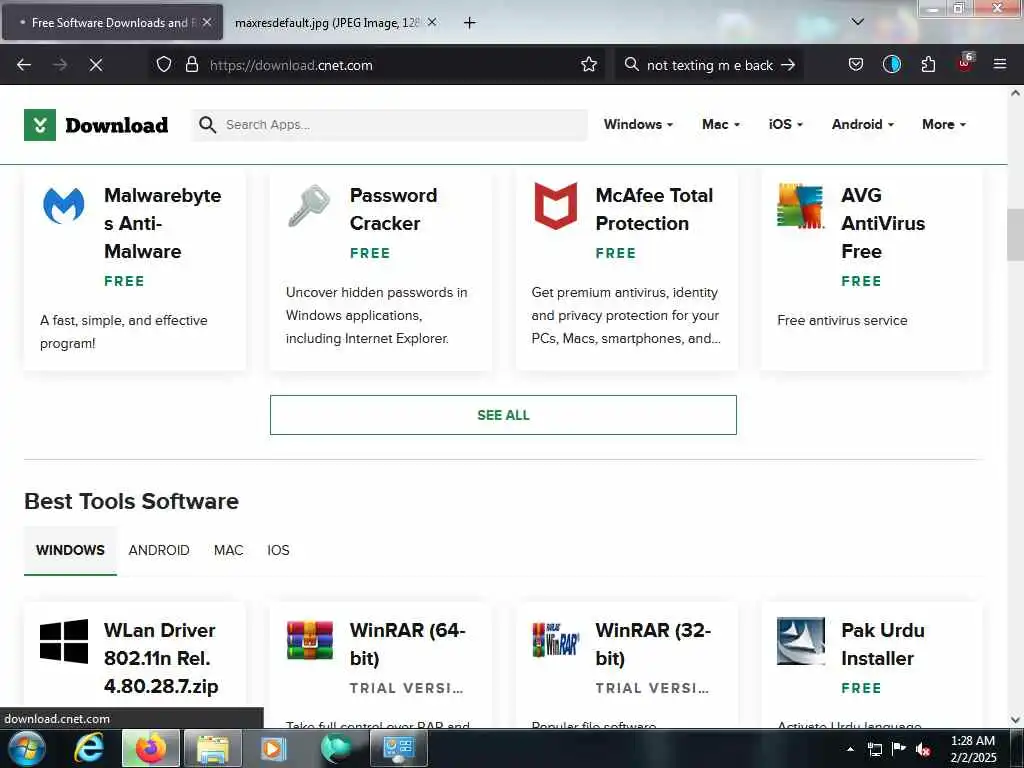Click the network tray icon
Viewport: 1024px width, 768px height.
(x=874, y=749)
